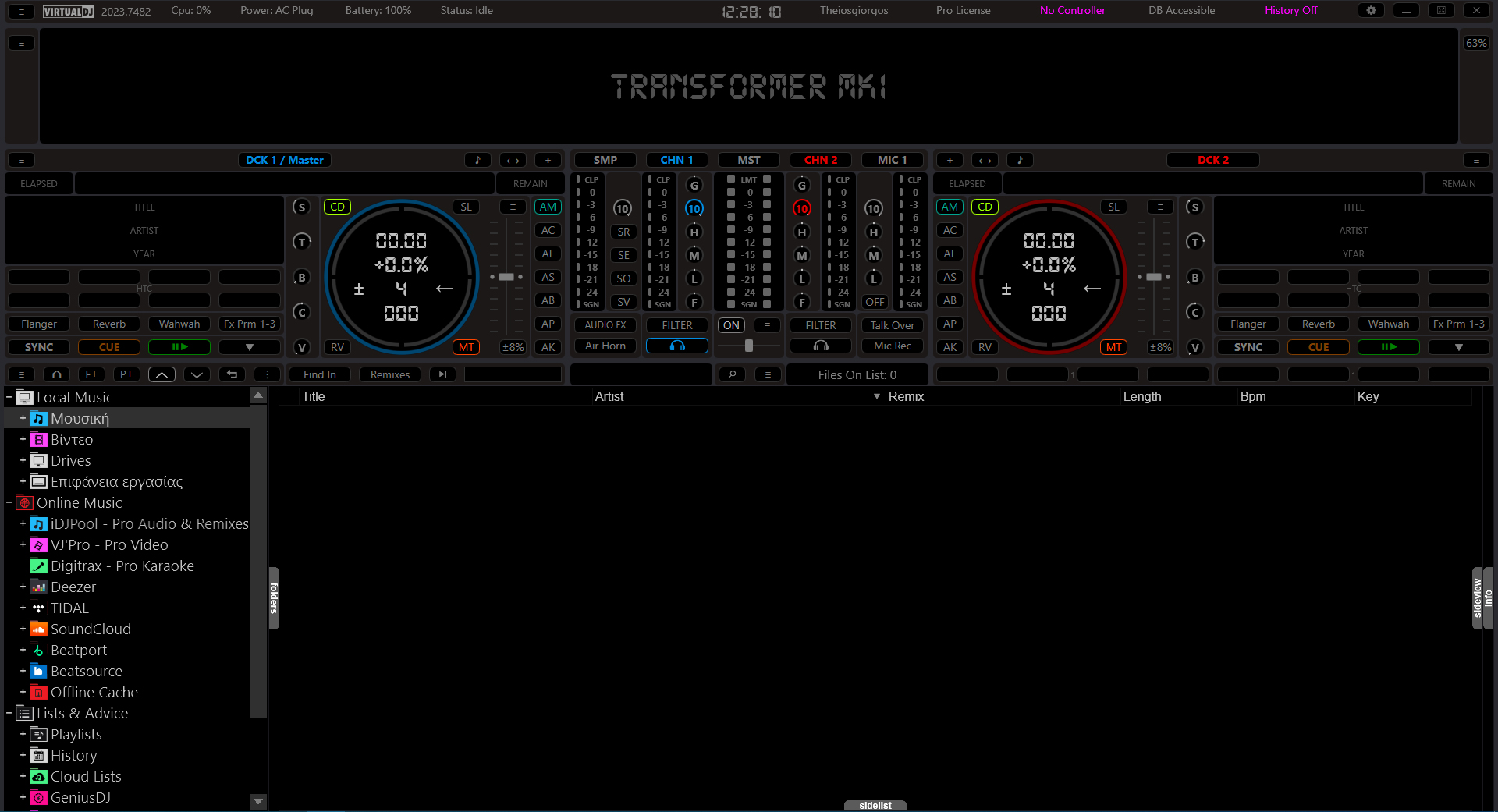Viewport: 1498px width, 812px height.
Task: Toggle deck 1 MT master tempo button
Action: [466, 347]
